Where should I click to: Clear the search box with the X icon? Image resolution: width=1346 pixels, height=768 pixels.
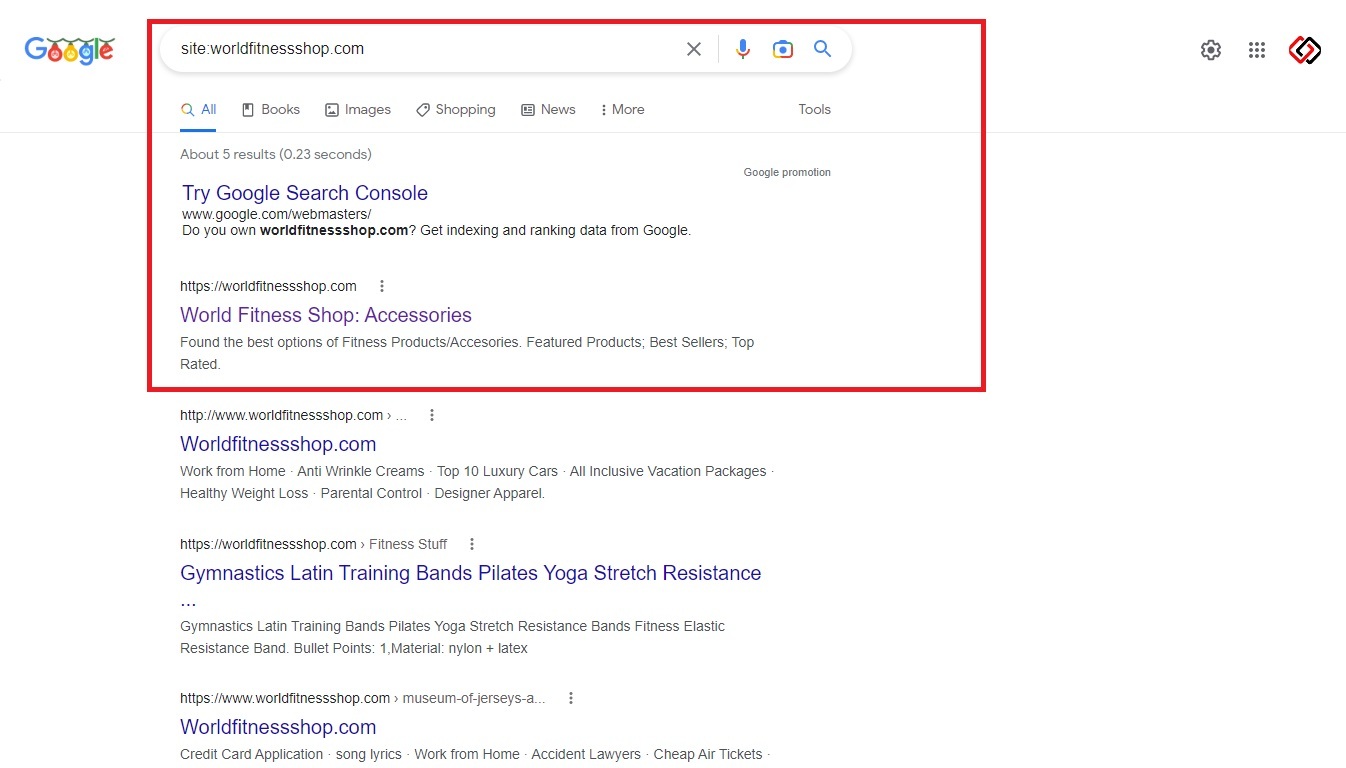[x=693, y=49]
